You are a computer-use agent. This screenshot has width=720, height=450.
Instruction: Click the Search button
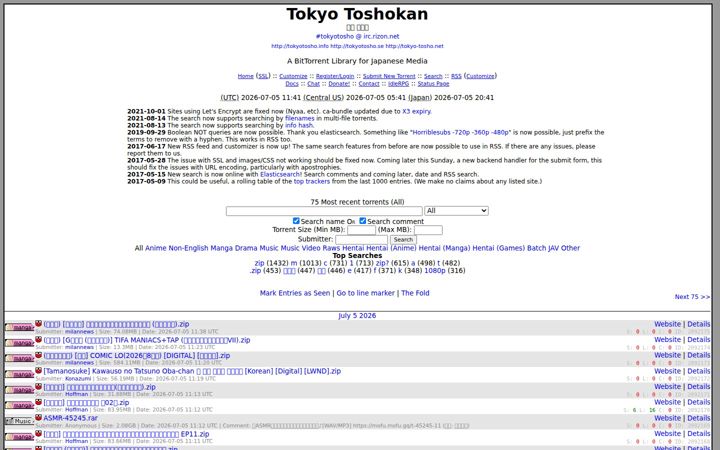[403, 240]
